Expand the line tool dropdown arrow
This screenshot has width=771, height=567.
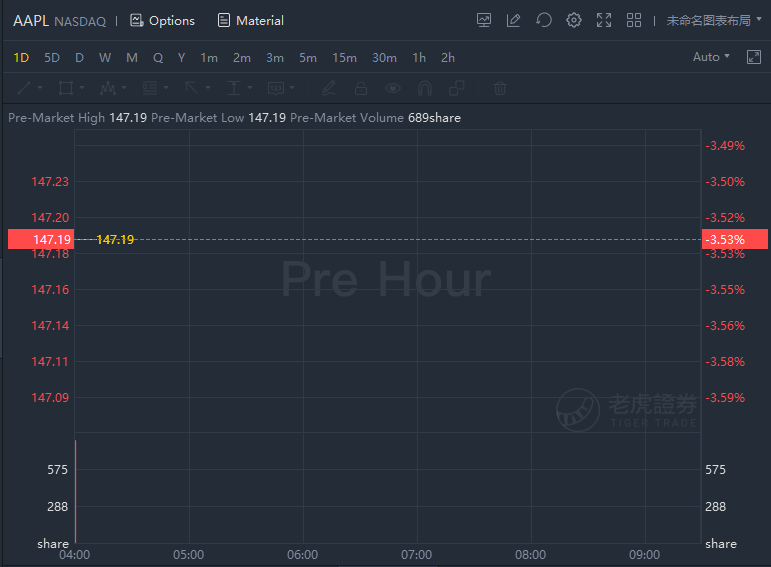point(40,88)
